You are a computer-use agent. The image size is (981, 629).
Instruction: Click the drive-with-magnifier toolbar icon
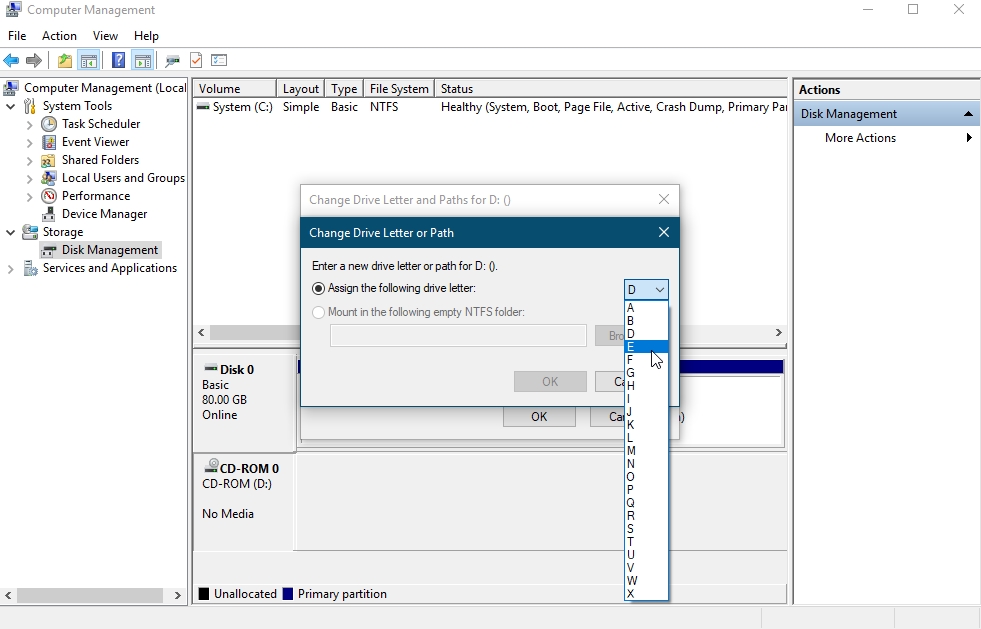coord(172,61)
